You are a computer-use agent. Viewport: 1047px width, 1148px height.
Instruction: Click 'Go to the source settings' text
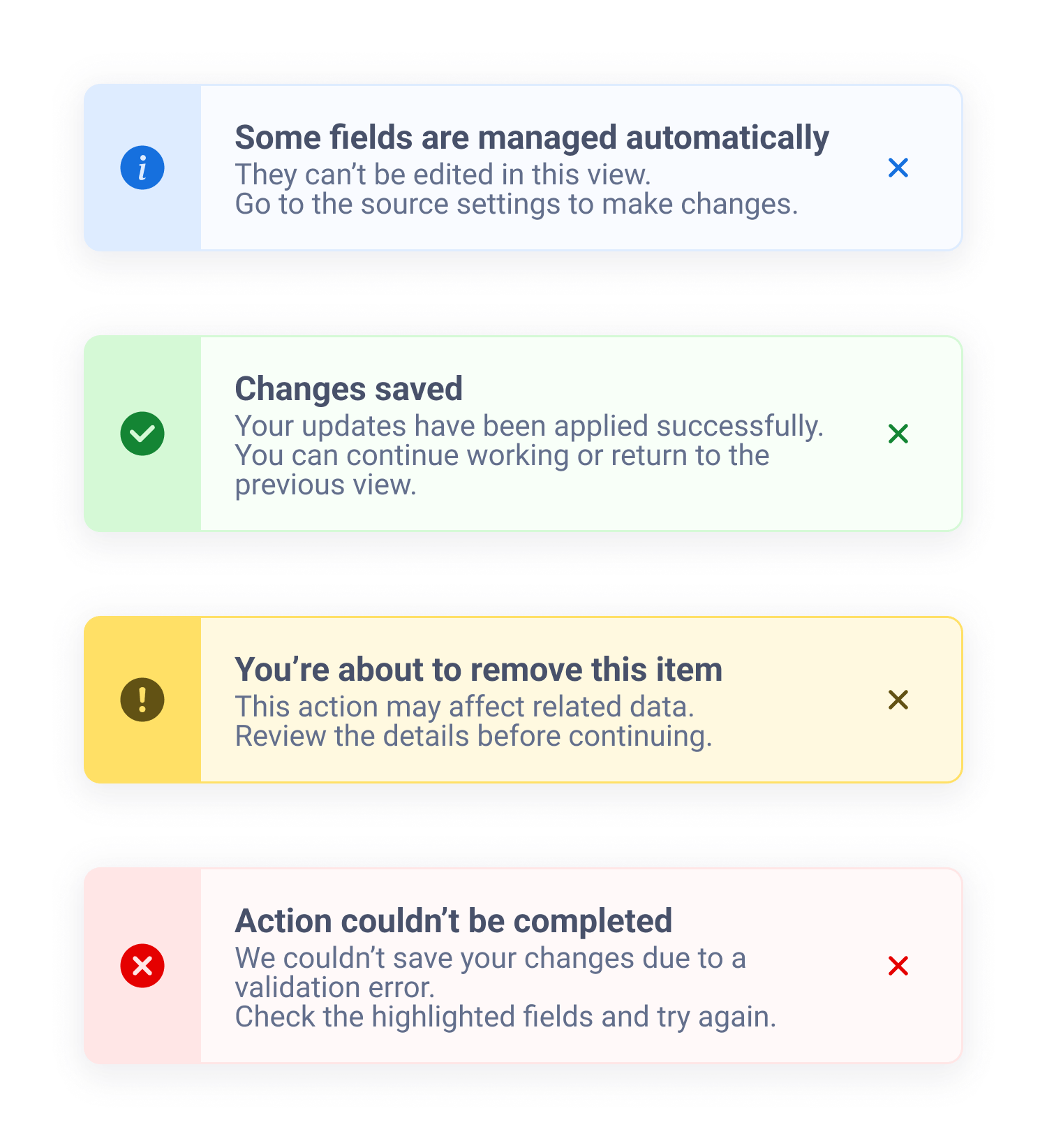(516, 205)
